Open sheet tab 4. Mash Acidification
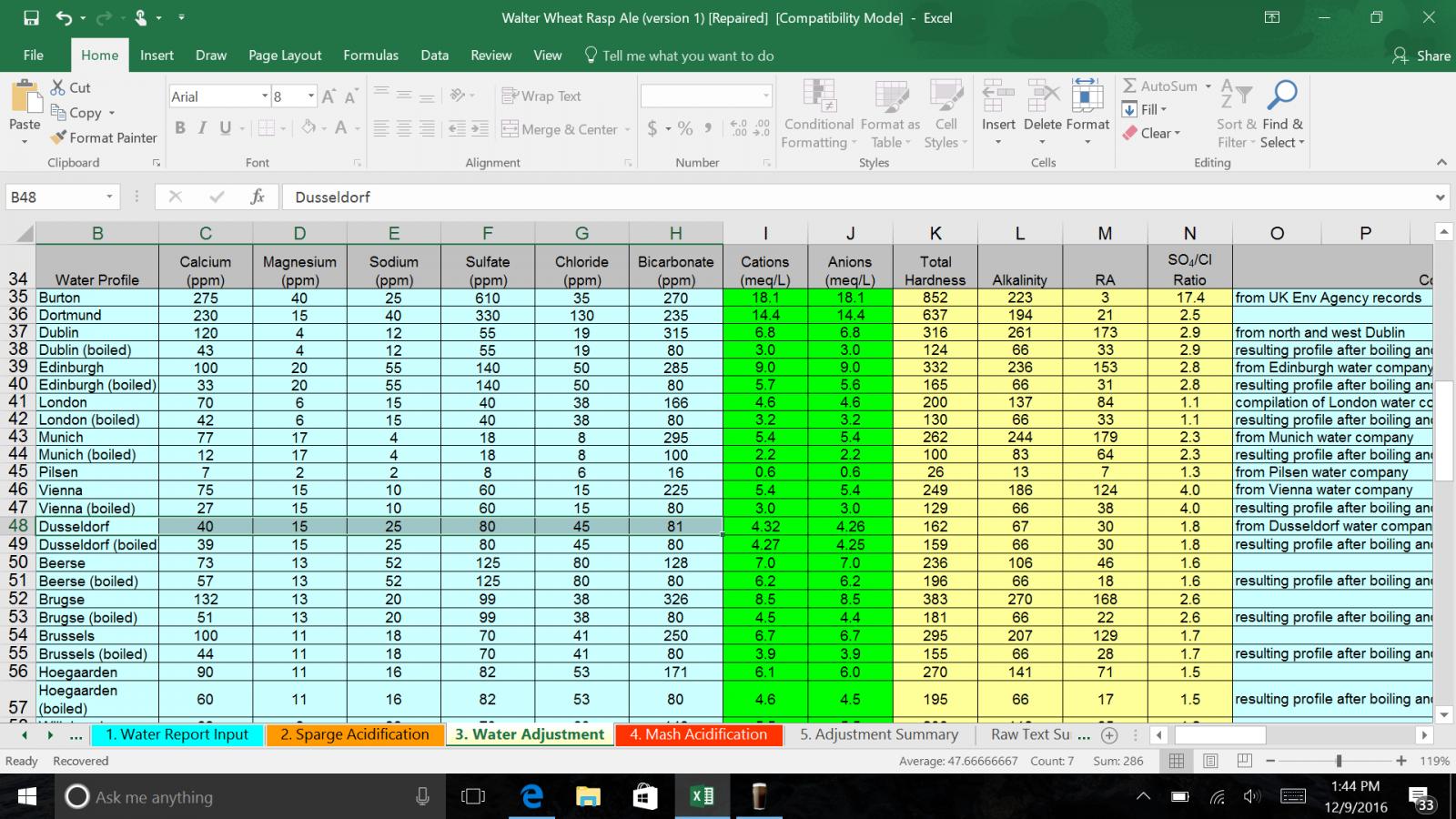1456x819 pixels. click(x=699, y=734)
